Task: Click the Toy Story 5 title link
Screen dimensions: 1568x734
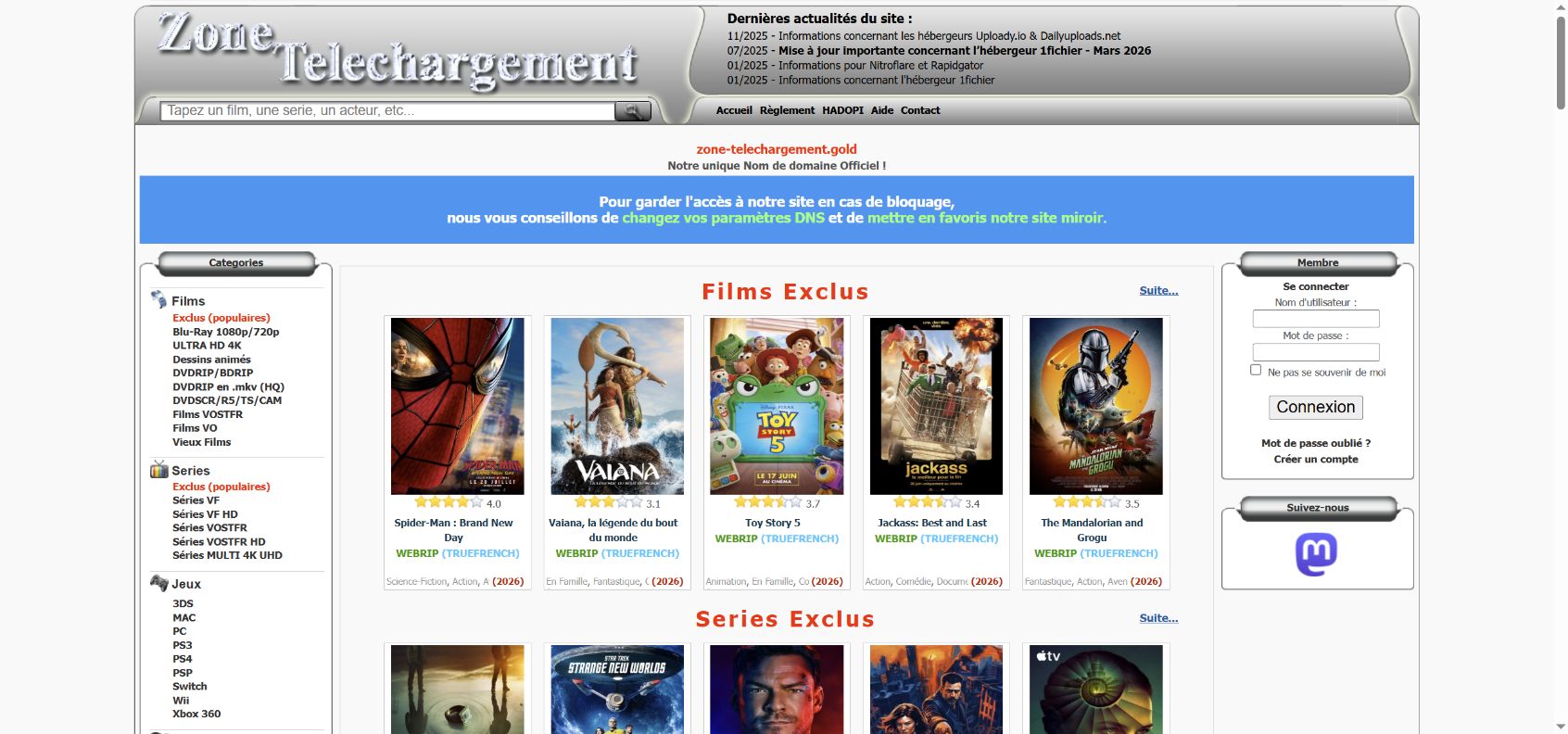Action: click(772, 523)
